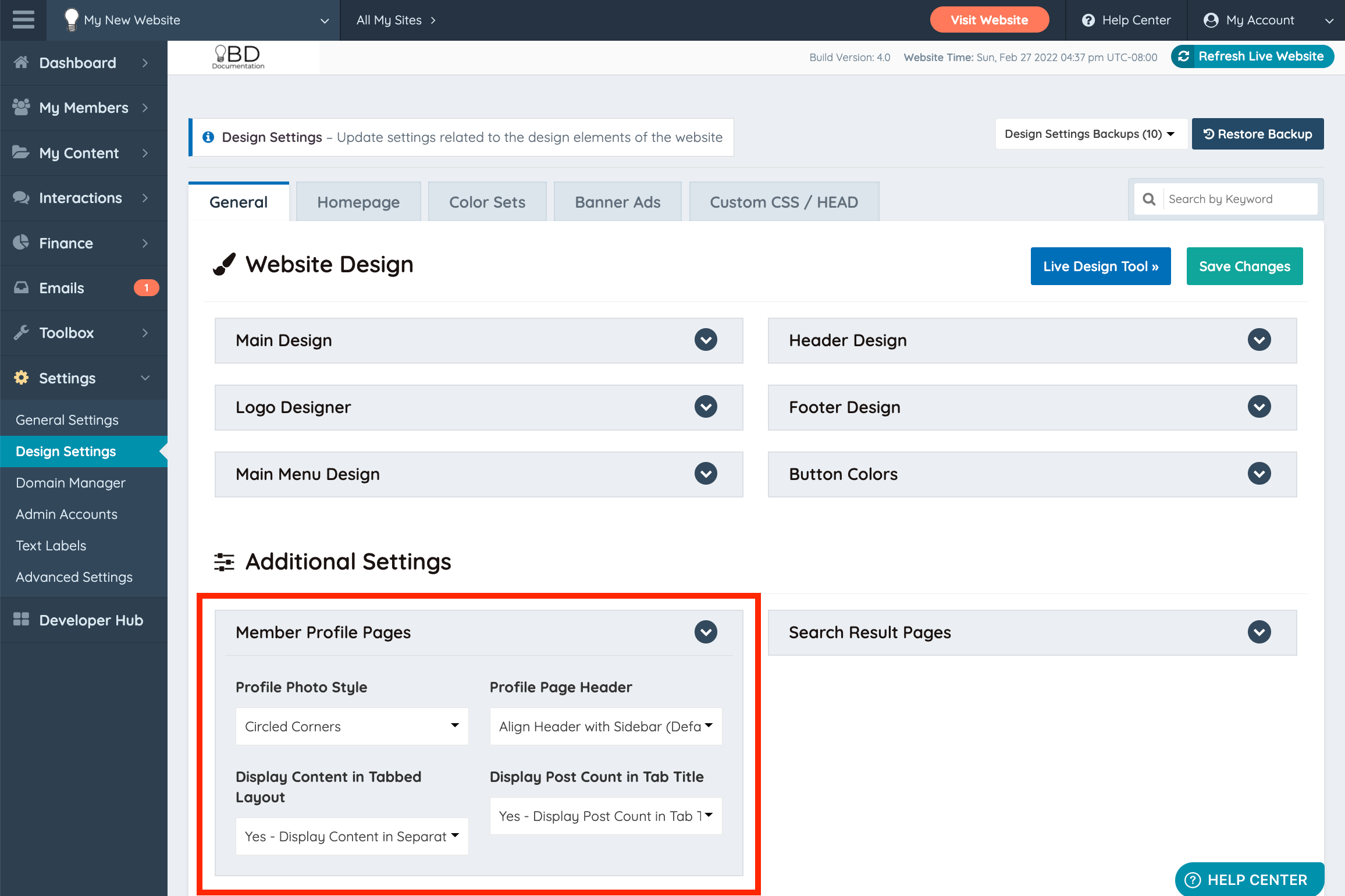
Task: Open Display Post Count dropdown
Action: coord(605,816)
